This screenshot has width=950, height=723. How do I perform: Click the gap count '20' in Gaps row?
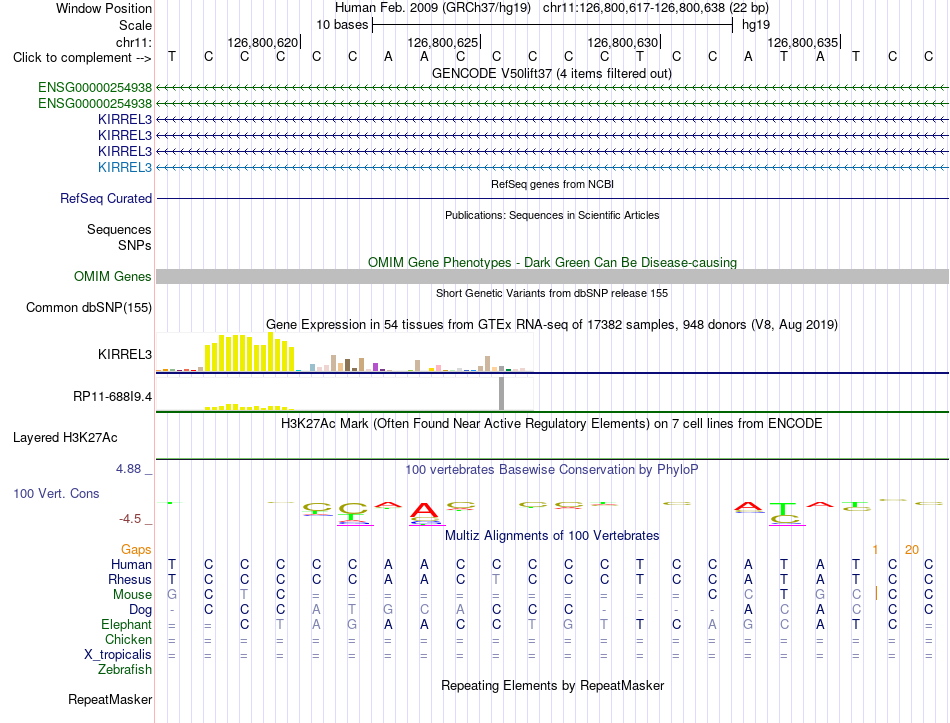(911, 550)
